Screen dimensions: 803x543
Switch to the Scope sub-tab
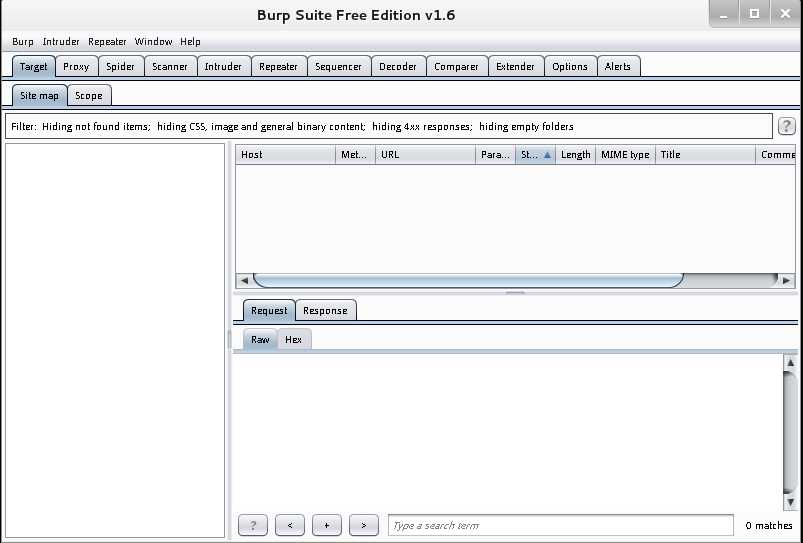coord(89,96)
